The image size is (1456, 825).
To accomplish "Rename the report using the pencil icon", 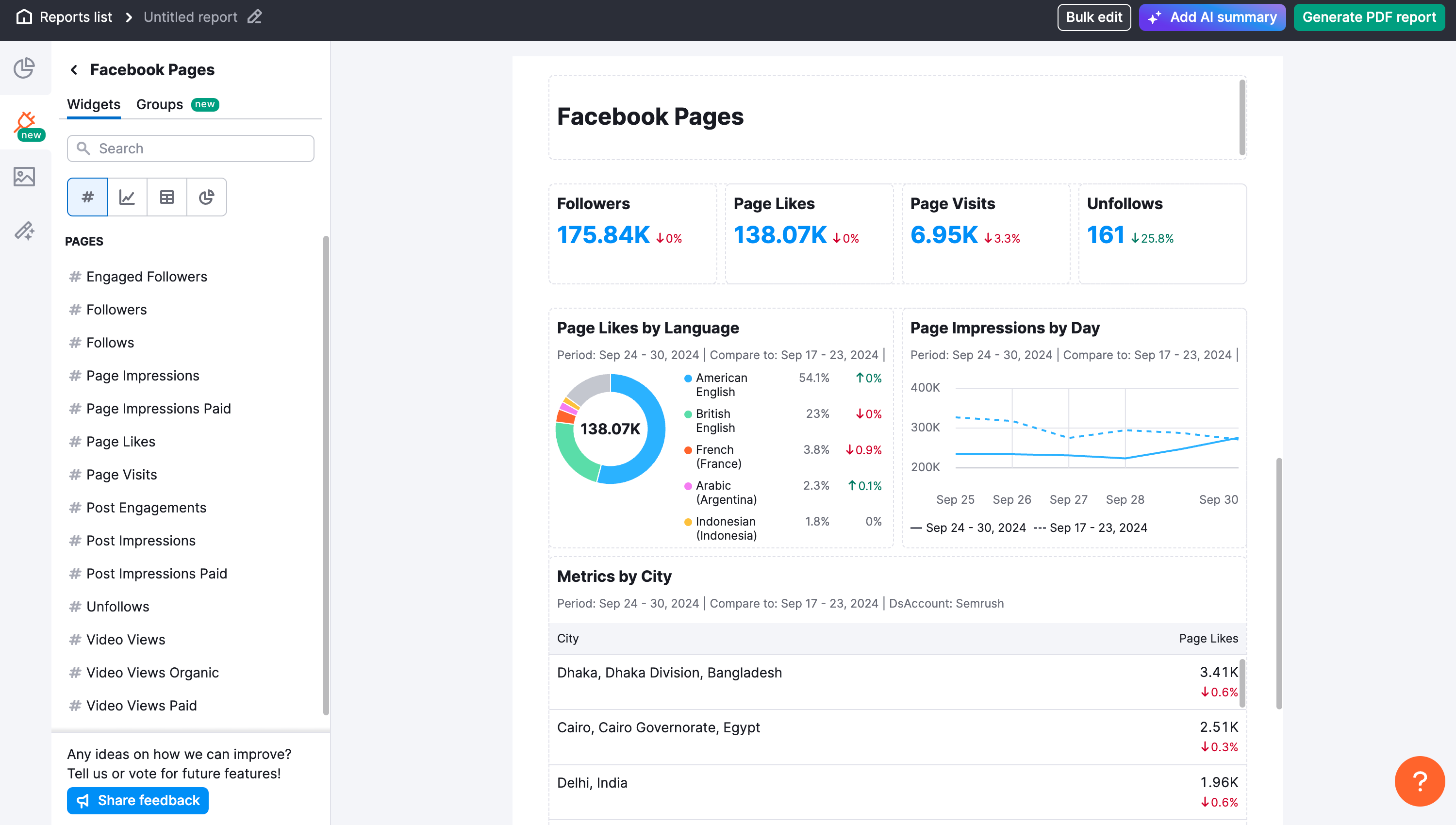I will click(254, 16).
